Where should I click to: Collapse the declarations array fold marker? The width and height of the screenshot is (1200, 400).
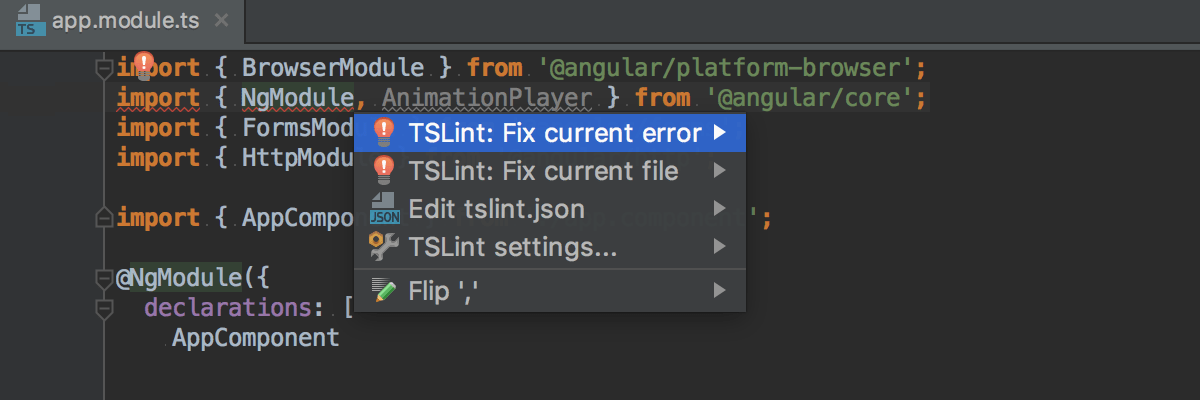tap(103, 308)
